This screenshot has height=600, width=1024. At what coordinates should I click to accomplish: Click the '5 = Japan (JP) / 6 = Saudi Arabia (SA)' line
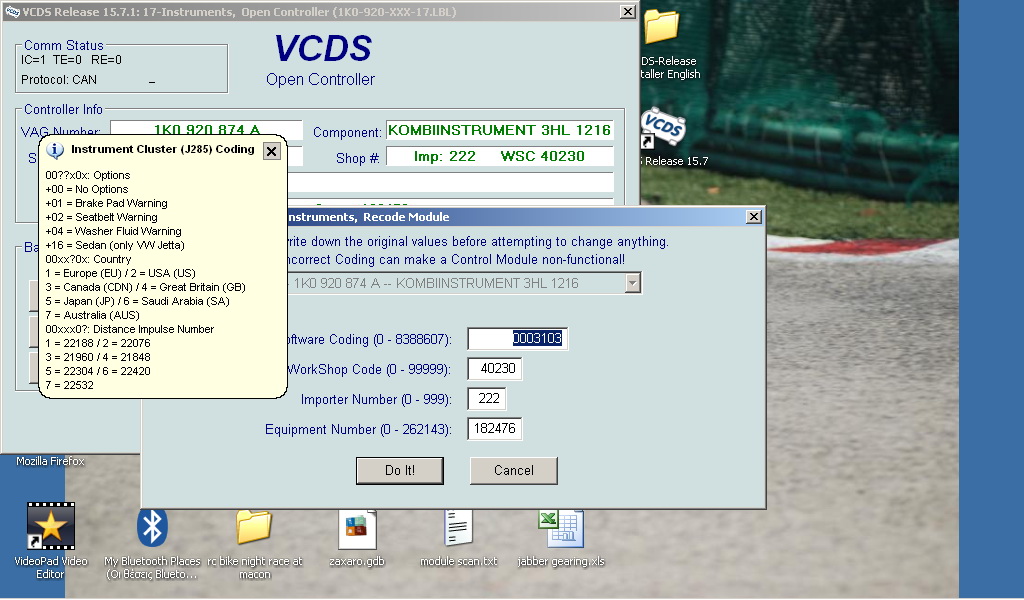(x=138, y=301)
